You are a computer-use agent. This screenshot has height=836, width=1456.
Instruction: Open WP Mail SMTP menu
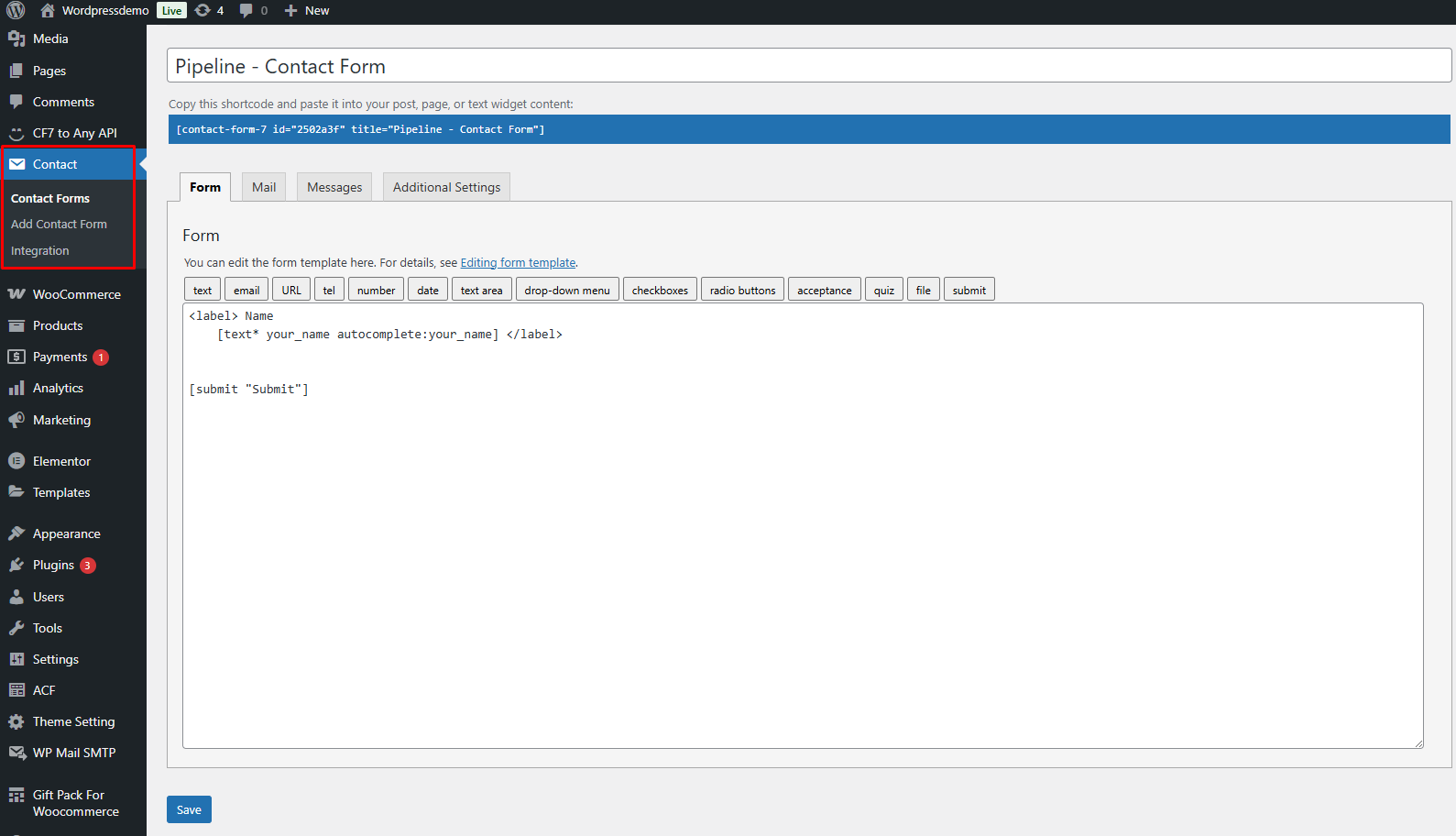(x=73, y=753)
